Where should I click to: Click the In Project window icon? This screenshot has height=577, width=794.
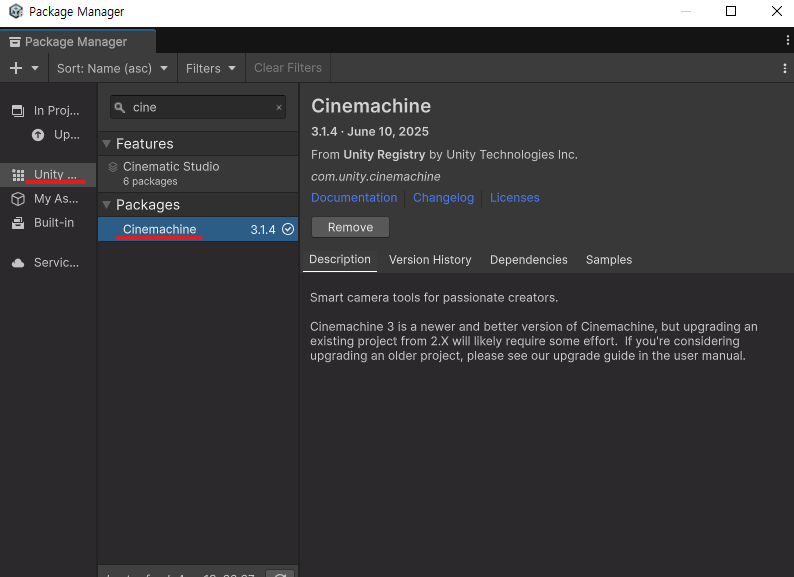tap(18, 110)
